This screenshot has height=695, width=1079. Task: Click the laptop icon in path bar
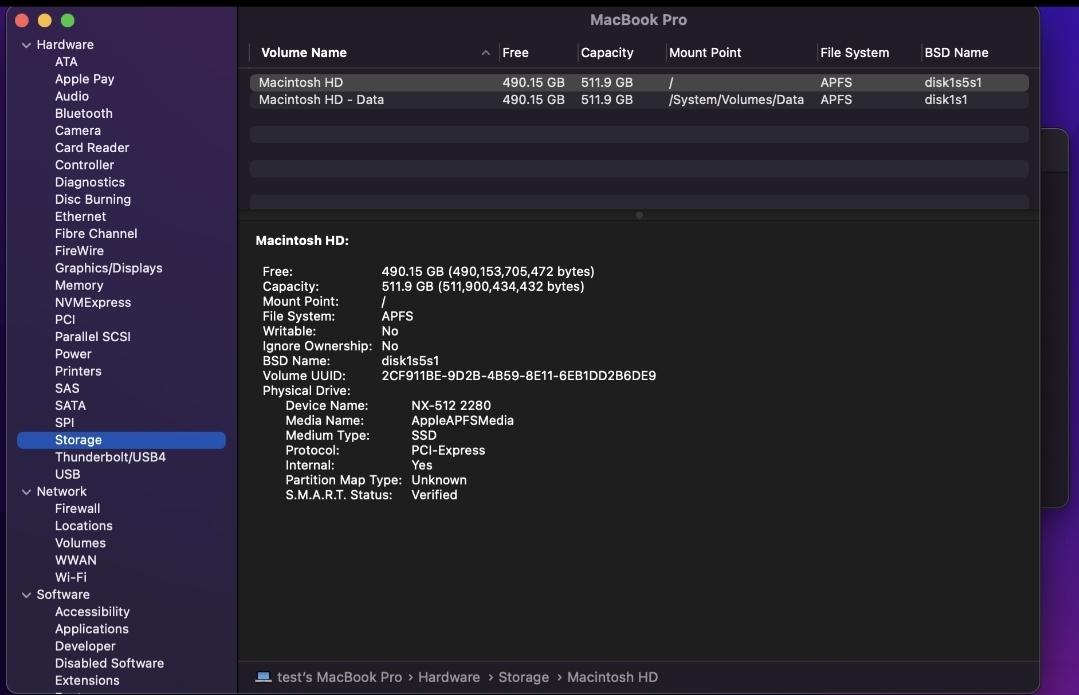tap(263, 677)
